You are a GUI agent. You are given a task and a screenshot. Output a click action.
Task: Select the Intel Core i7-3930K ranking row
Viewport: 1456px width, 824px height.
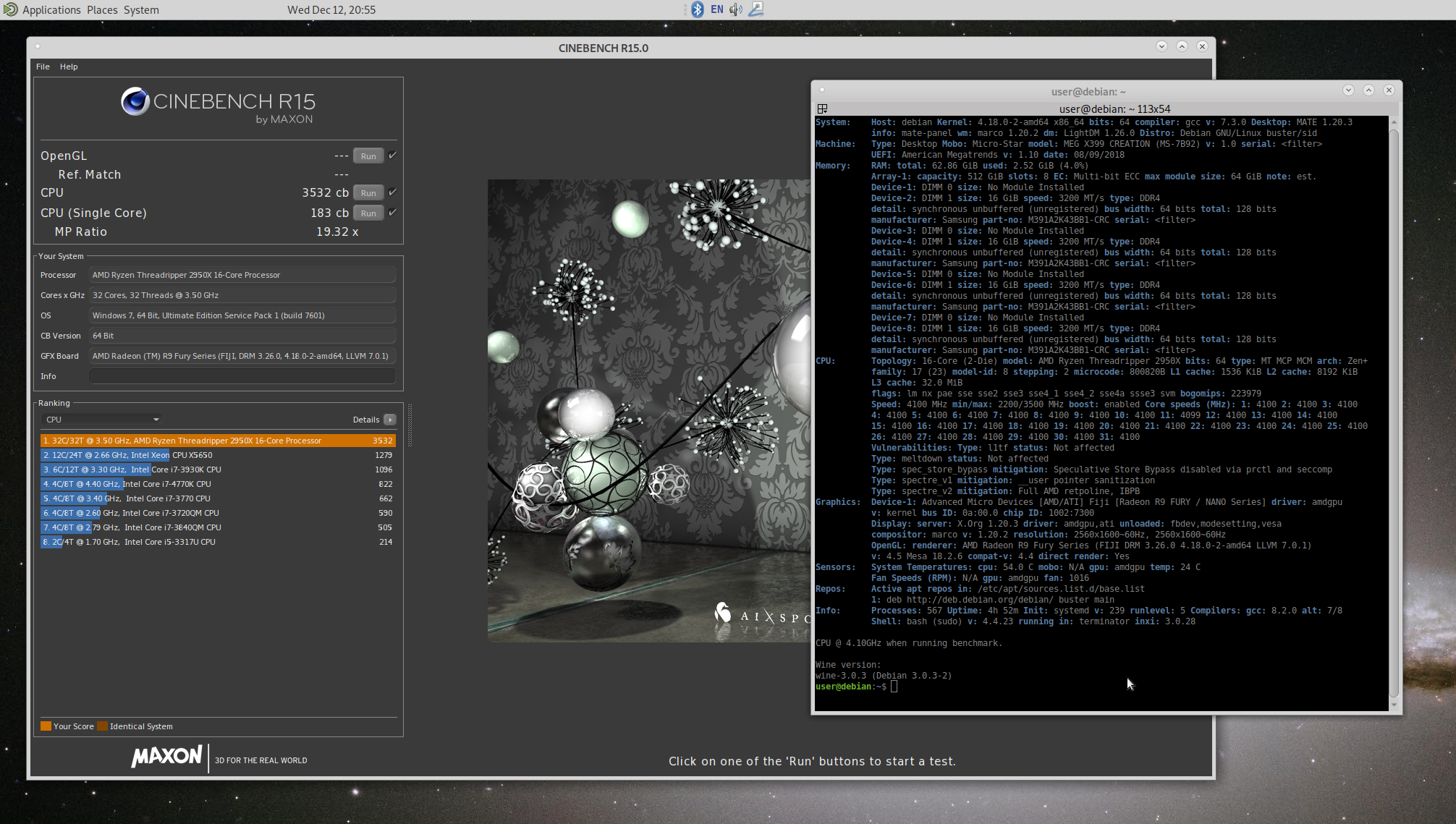[218, 470]
